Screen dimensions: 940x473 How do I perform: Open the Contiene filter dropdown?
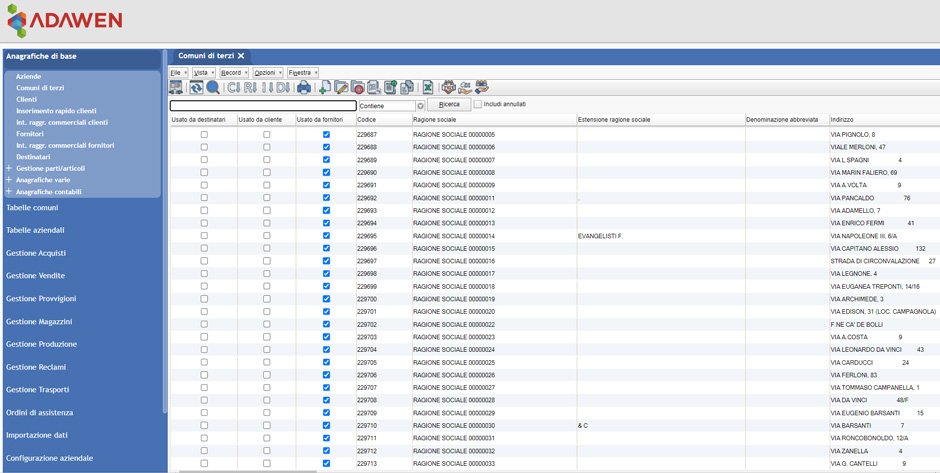tap(420, 105)
